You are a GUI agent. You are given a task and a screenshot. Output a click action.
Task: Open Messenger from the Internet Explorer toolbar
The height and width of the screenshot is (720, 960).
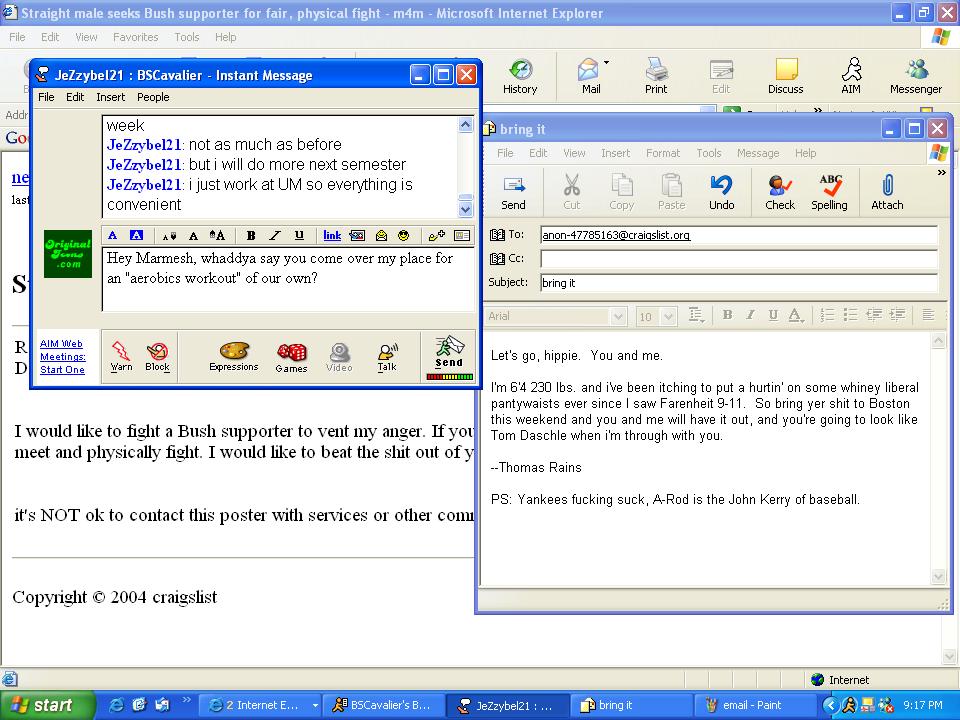pos(916,77)
